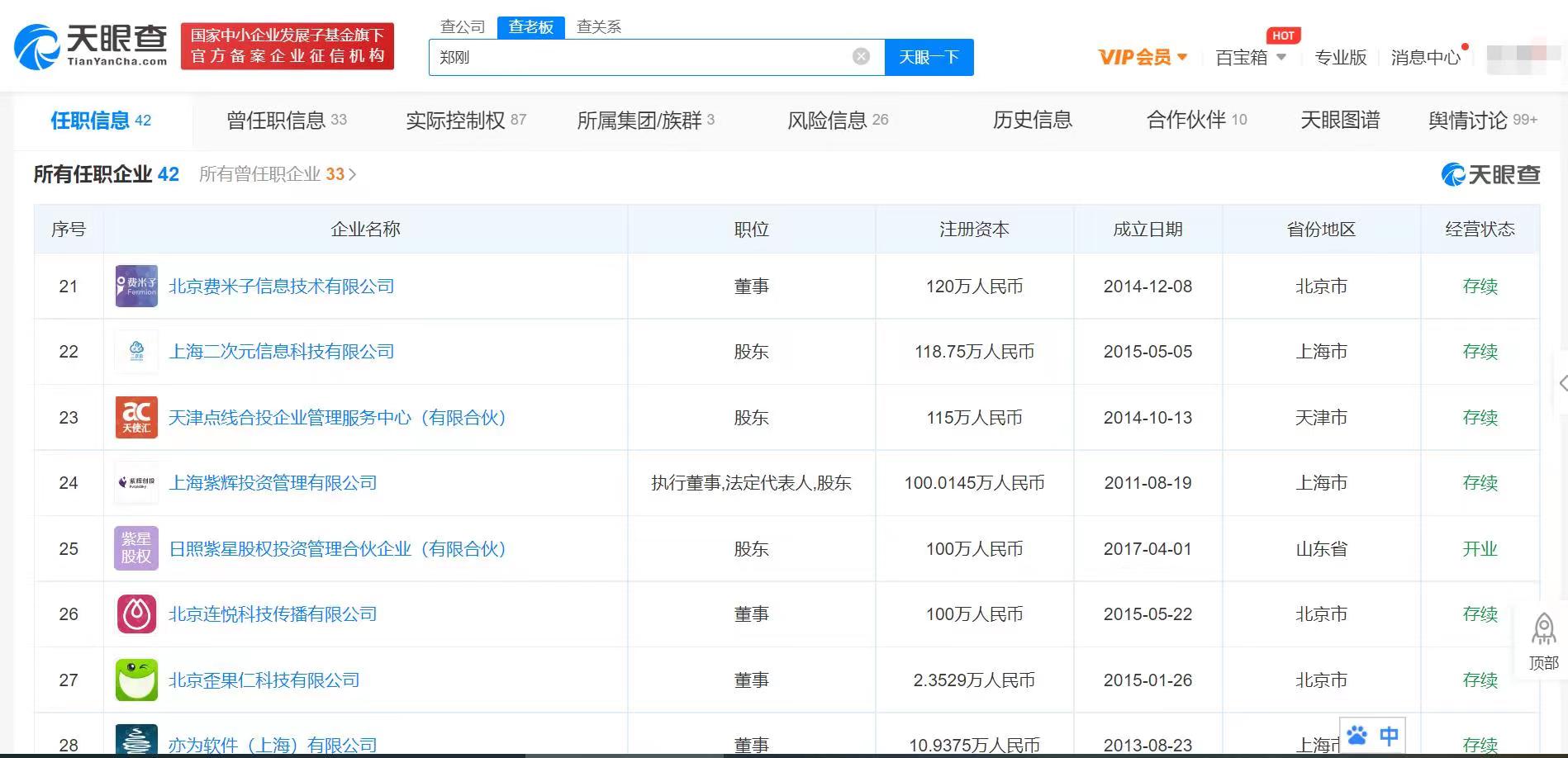The height and width of the screenshot is (758, 1568).
Task: Click the 国家中小企业发展子基金旗下 red banner
Action: tap(287, 45)
